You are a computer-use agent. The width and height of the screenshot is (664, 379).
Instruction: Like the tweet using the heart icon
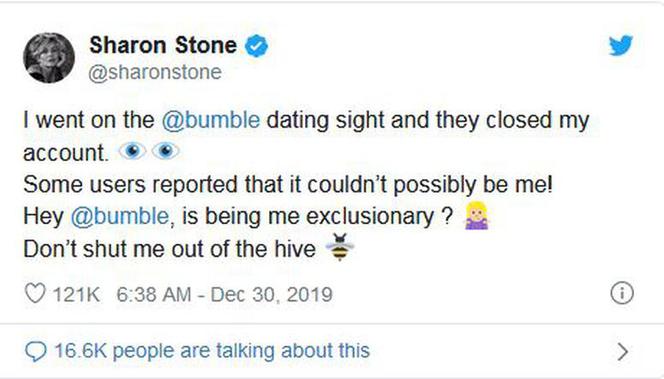coord(35,293)
